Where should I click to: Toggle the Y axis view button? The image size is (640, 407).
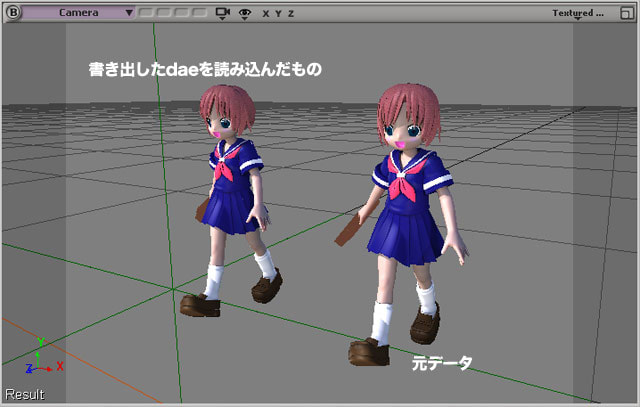point(278,14)
